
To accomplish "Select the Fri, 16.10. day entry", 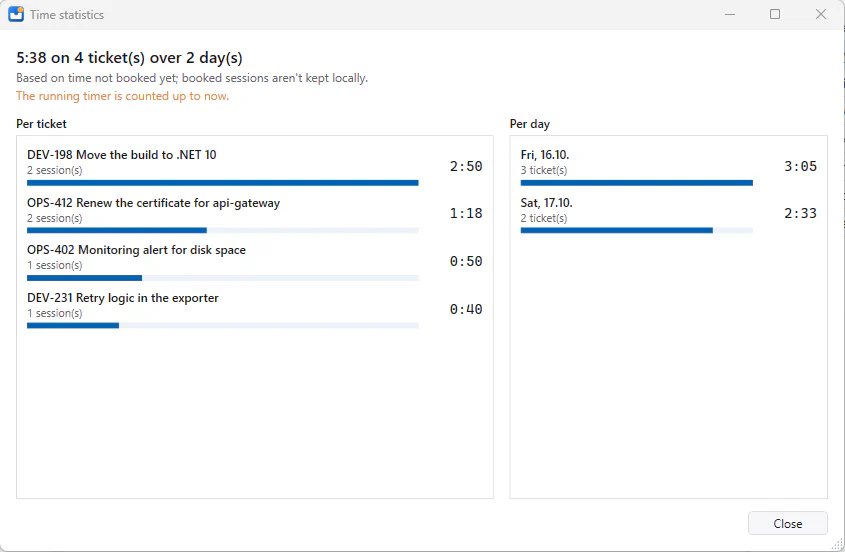I will (x=668, y=166).
